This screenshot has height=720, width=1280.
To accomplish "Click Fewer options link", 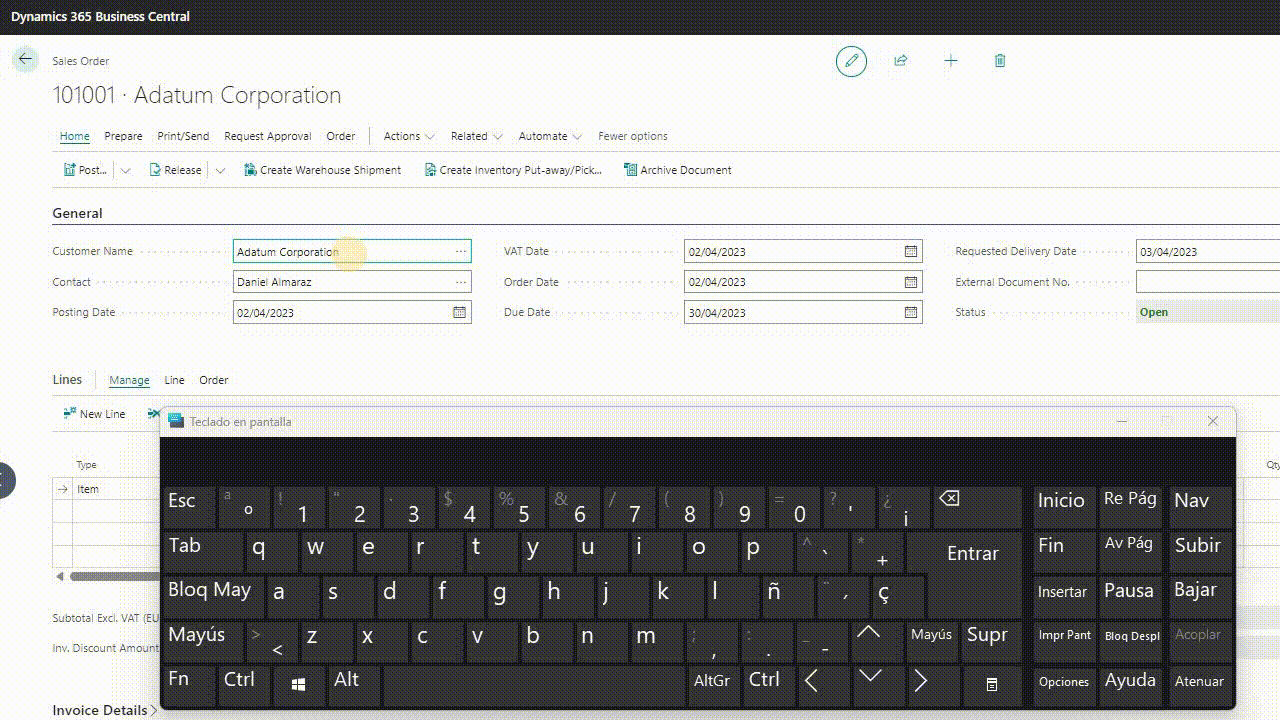I will pyautogui.click(x=632, y=136).
